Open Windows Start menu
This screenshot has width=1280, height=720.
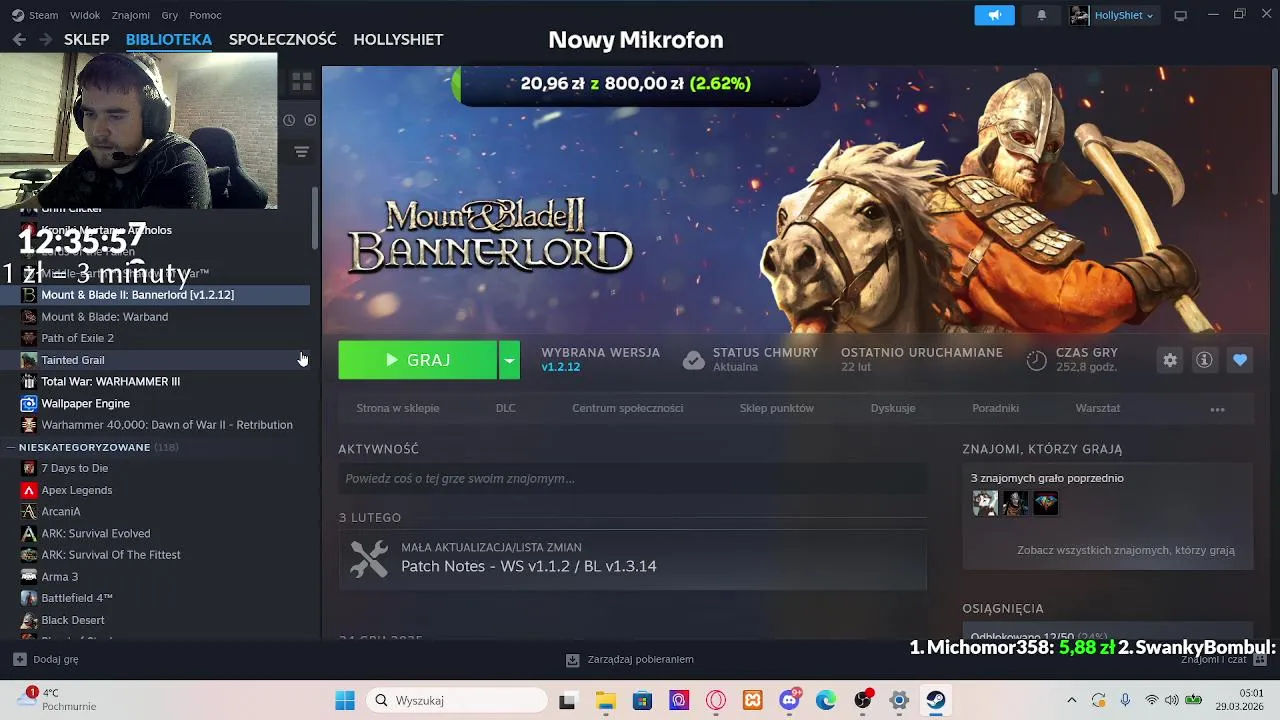345,700
